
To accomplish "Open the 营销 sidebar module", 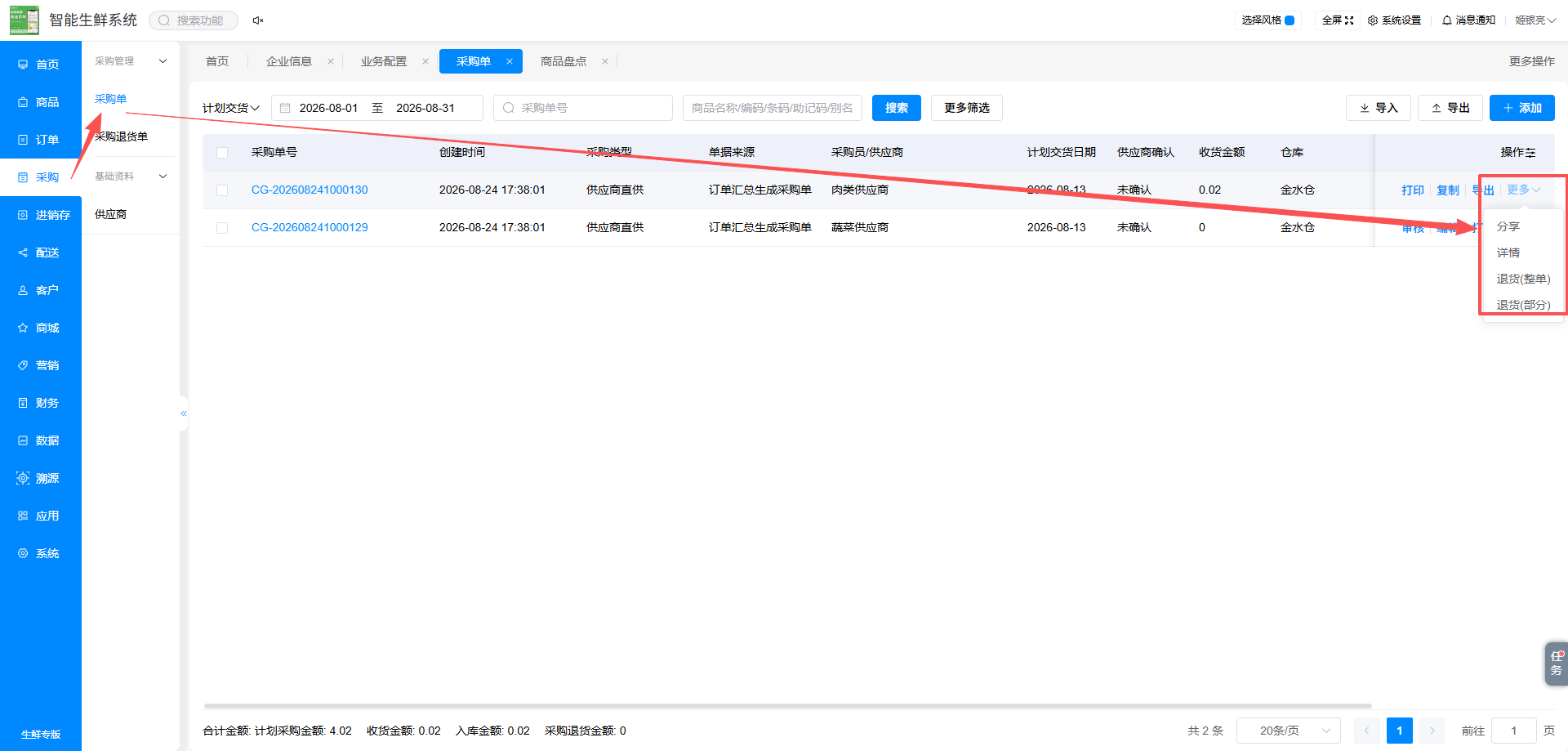I will click(x=40, y=365).
